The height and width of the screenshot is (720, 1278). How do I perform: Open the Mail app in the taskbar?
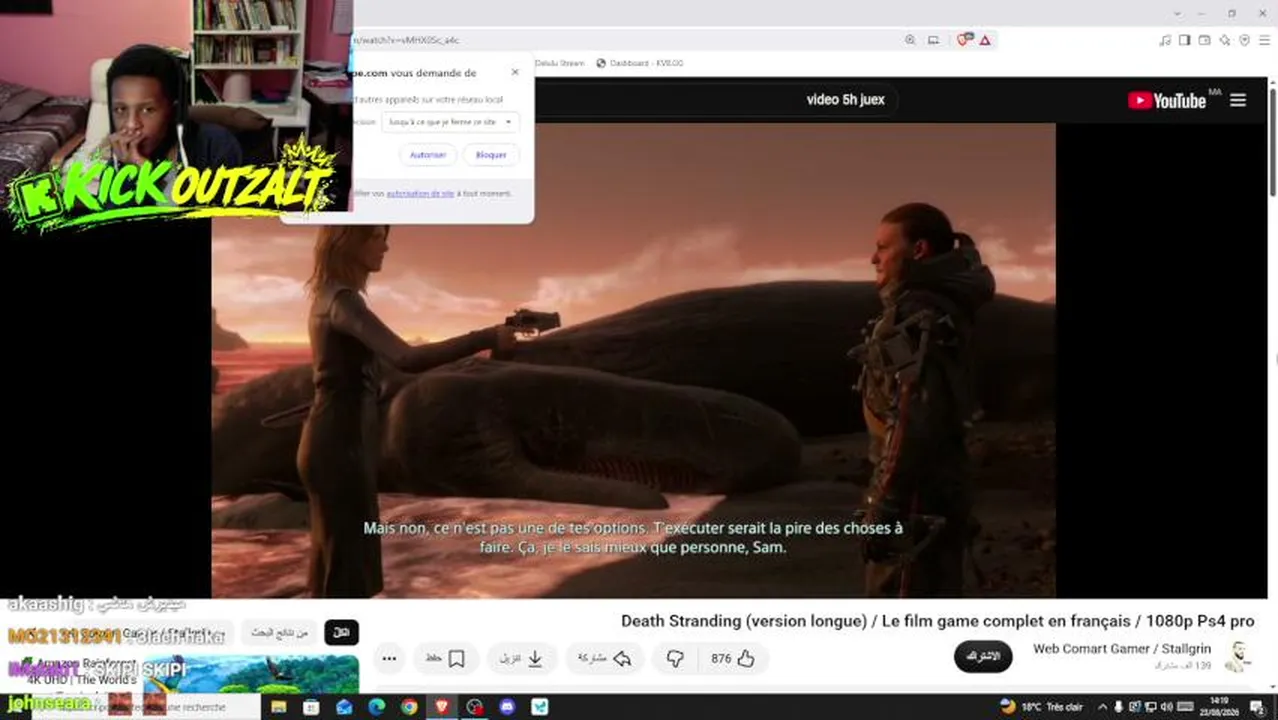[x=344, y=707]
